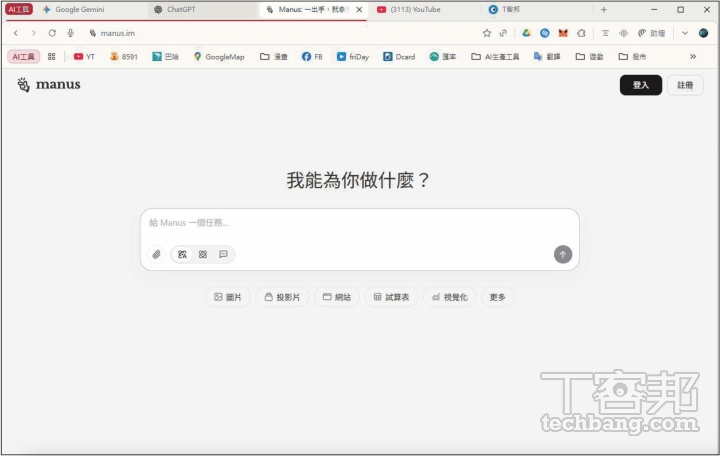Image resolution: width=720 pixels, height=456 pixels.
Task: Switch to the T客邦 tab
Action: 537,9
